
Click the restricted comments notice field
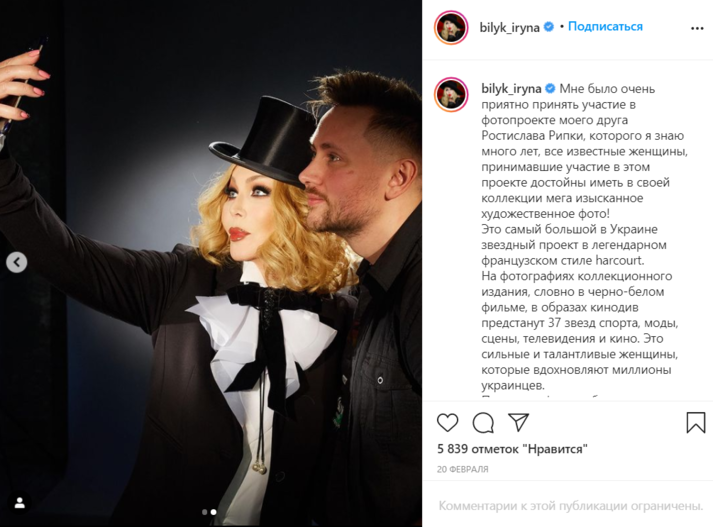(571, 506)
